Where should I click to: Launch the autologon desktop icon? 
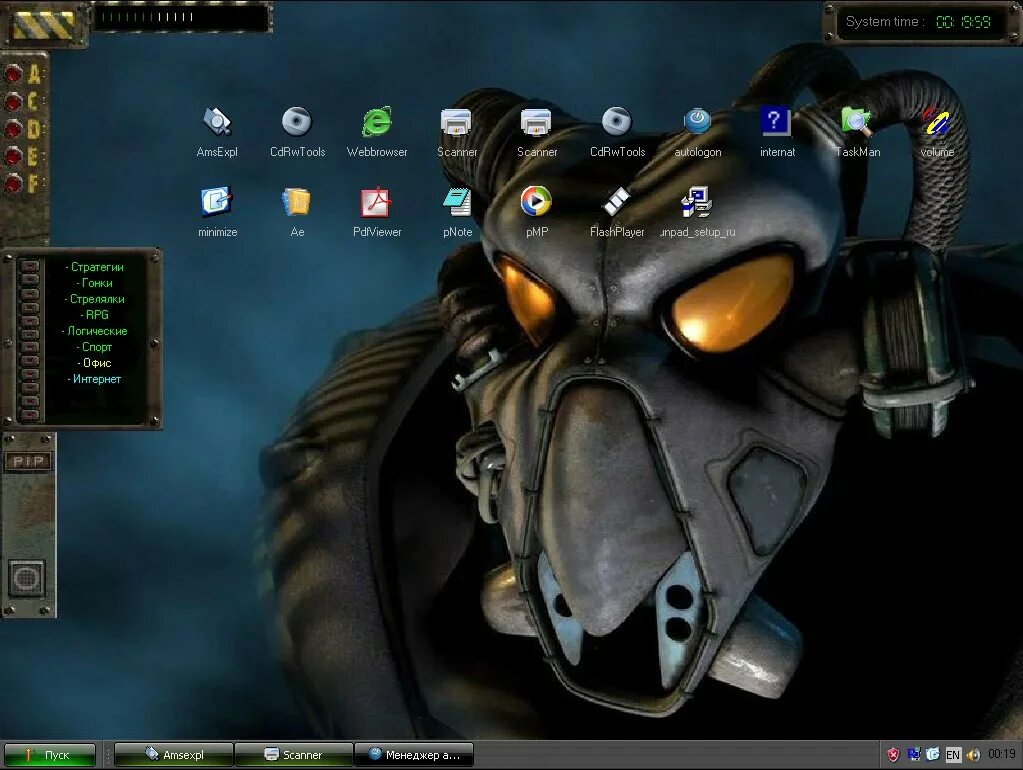697,131
